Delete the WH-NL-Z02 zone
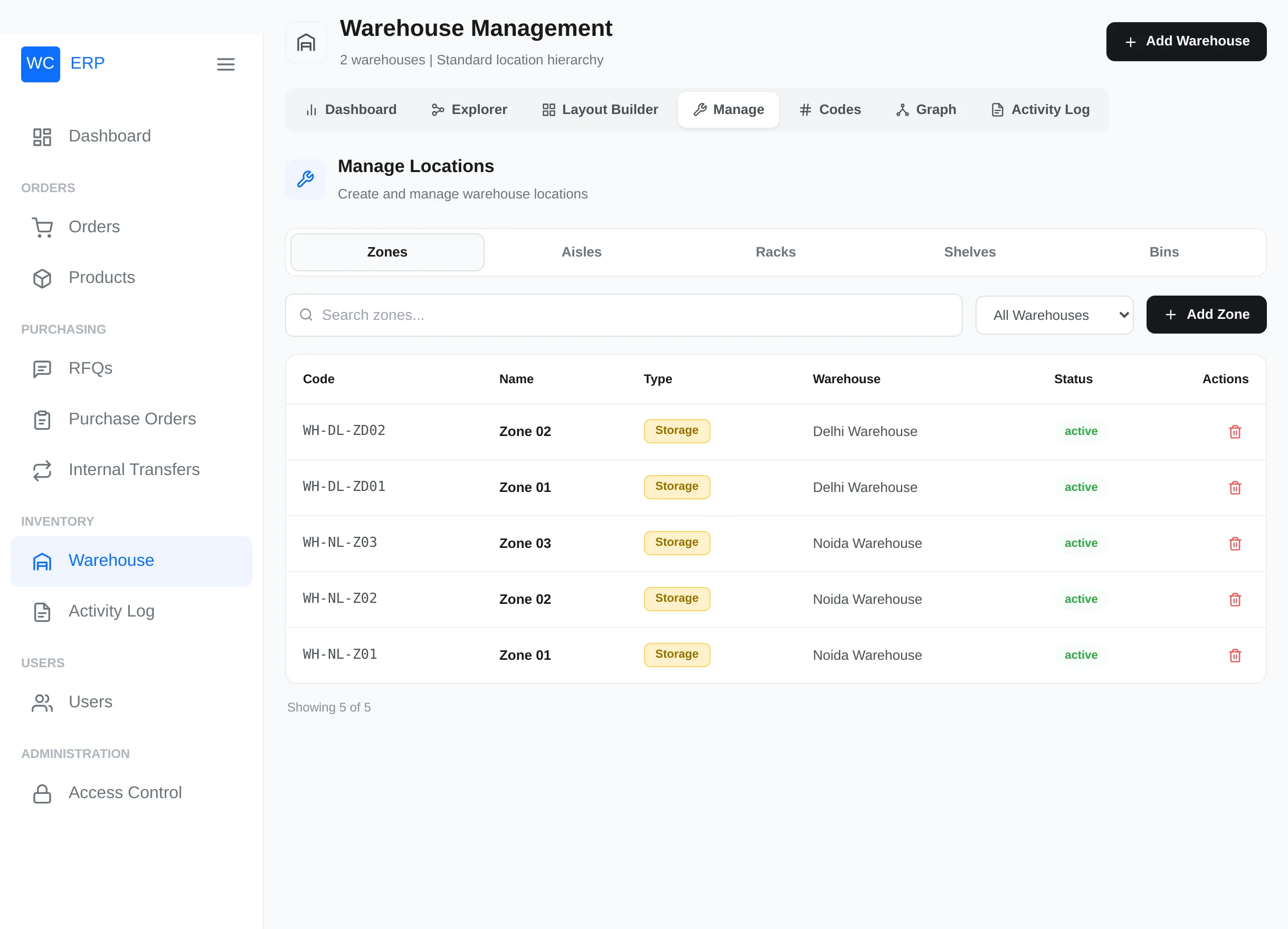 coord(1235,600)
